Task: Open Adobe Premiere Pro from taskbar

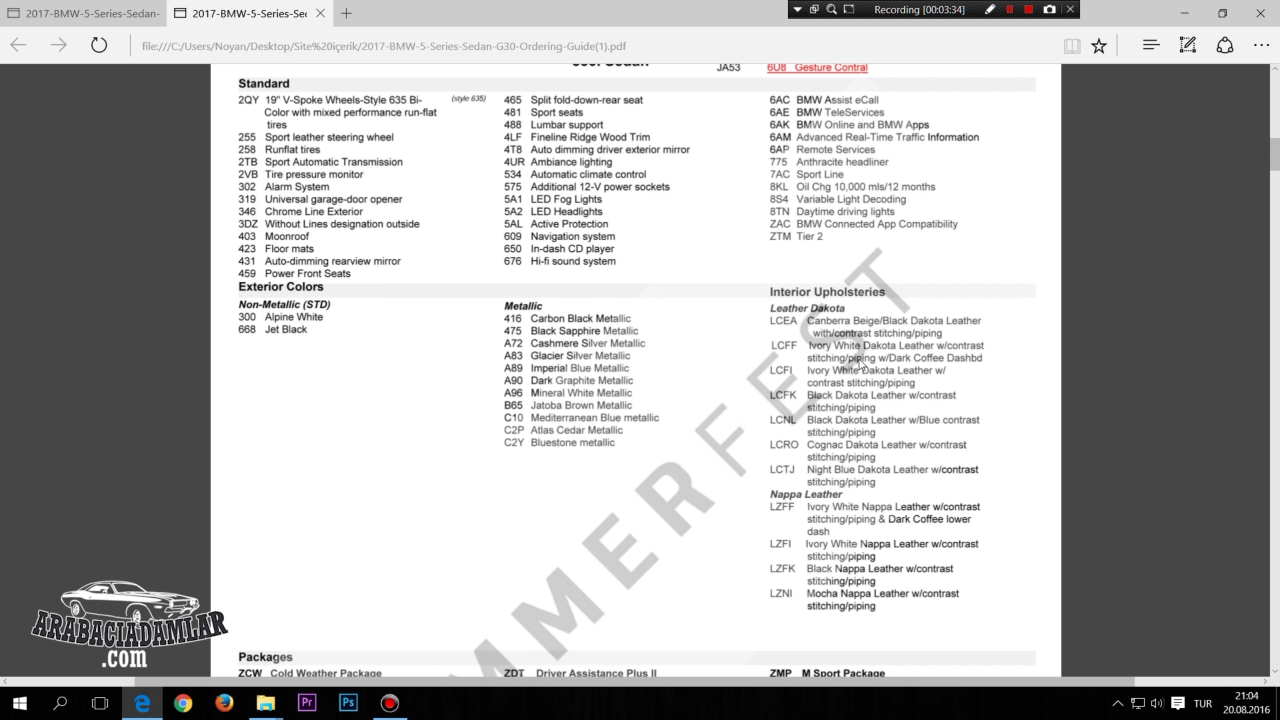Action: [307, 703]
